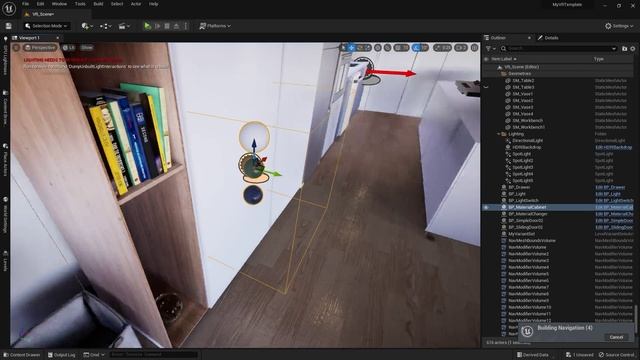This screenshot has height=360, width=640.
Task: Open Outliner filter funnel dropdown
Action: [x=490, y=49]
